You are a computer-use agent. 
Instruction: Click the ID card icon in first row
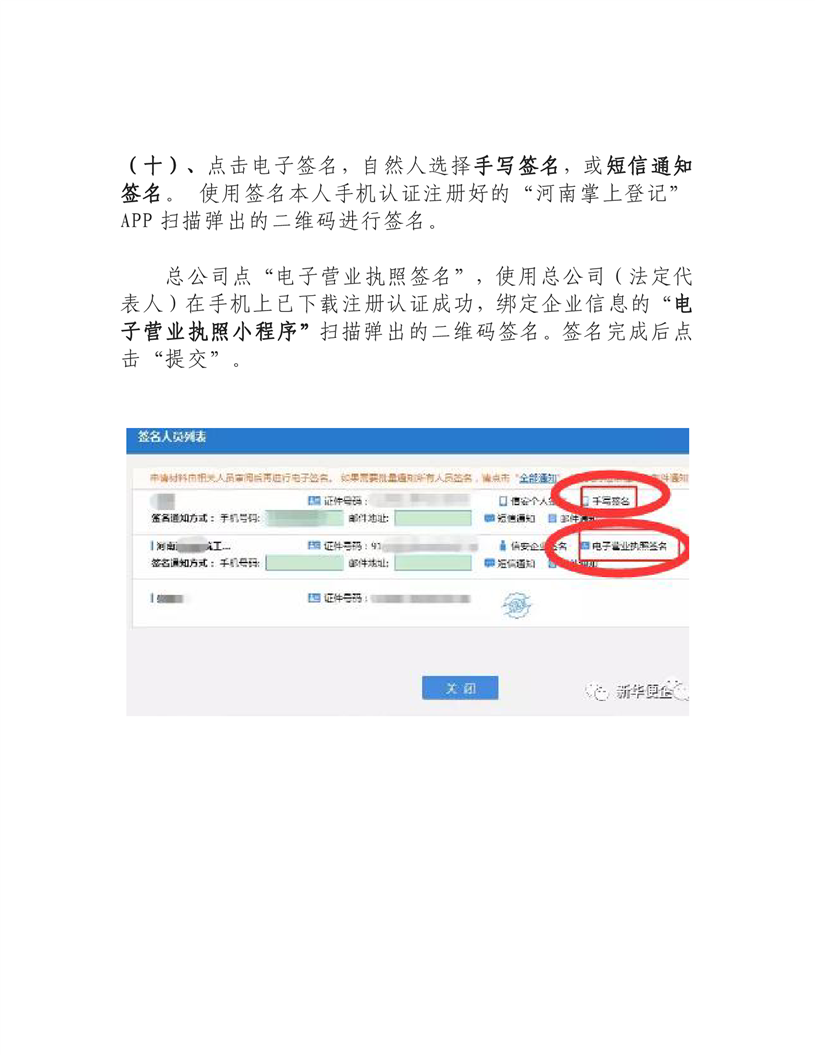click(x=314, y=501)
